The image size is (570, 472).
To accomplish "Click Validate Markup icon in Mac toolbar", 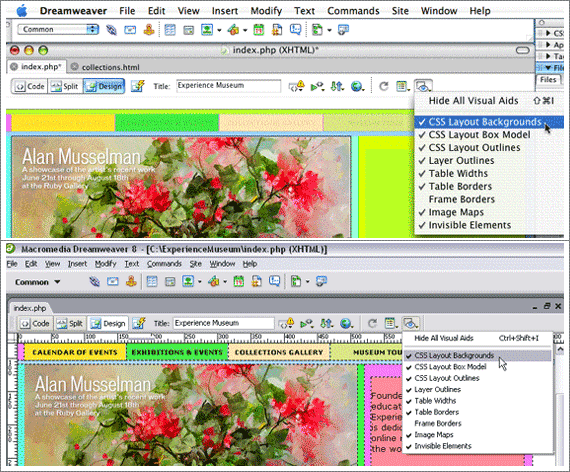I will [317, 87].
